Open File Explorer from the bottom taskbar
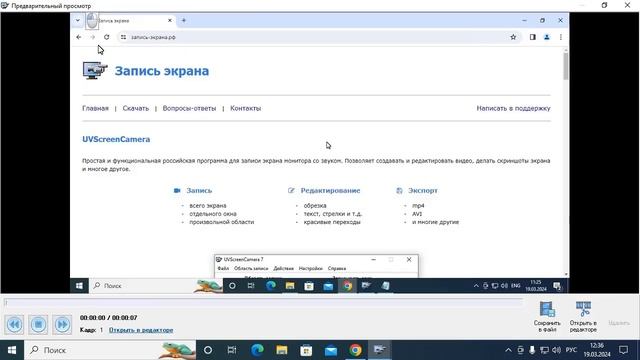The image size is (640, 360). (x=282, y=350)
